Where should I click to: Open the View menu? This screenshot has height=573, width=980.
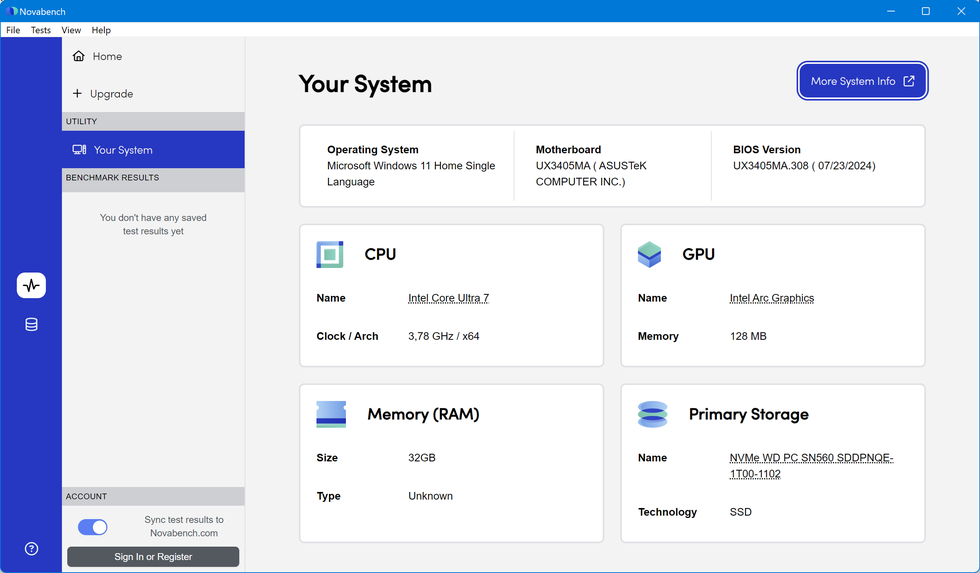pyautogui.click(x=71, y=30)
